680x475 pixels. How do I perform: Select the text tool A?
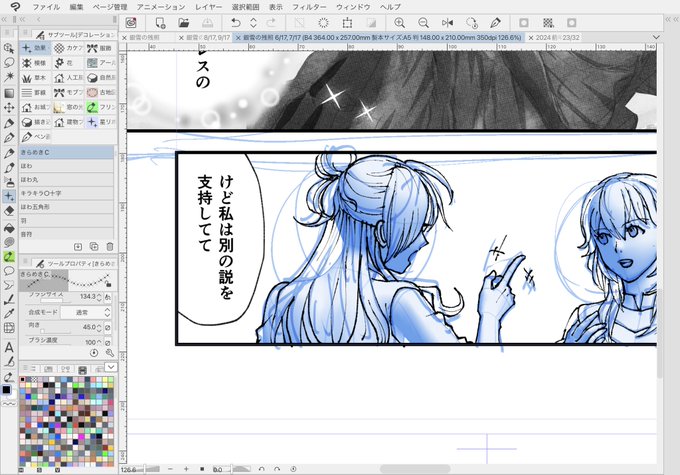[x=9, y=347]
